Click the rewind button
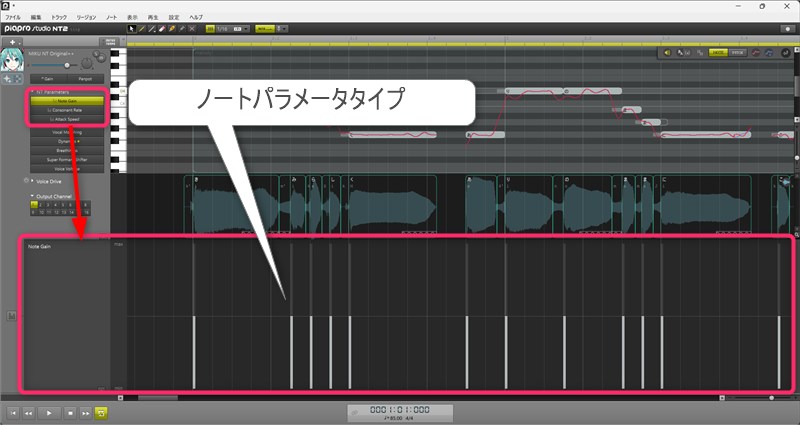 (29, 413)
